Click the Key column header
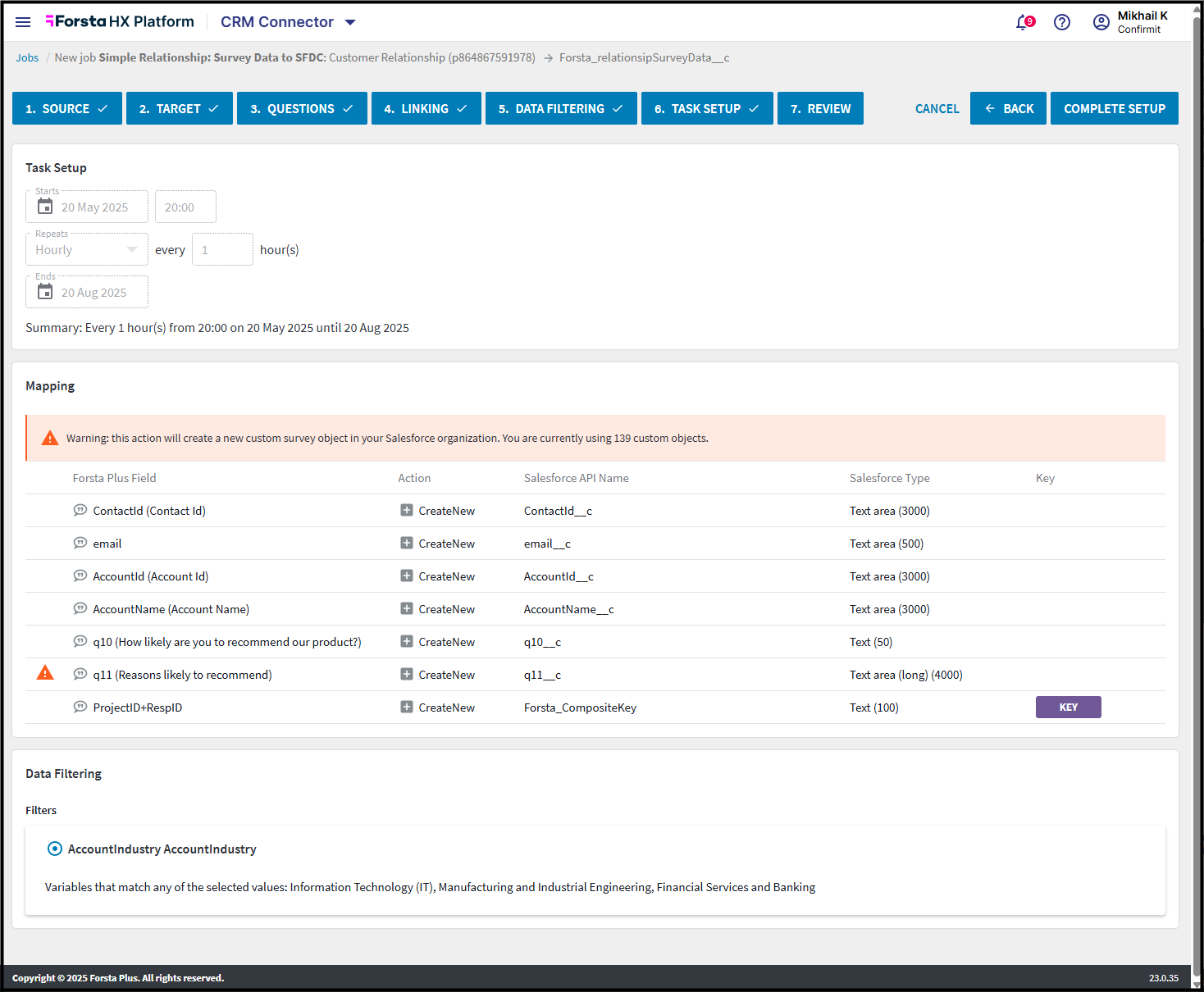 tap(1045, 478)
